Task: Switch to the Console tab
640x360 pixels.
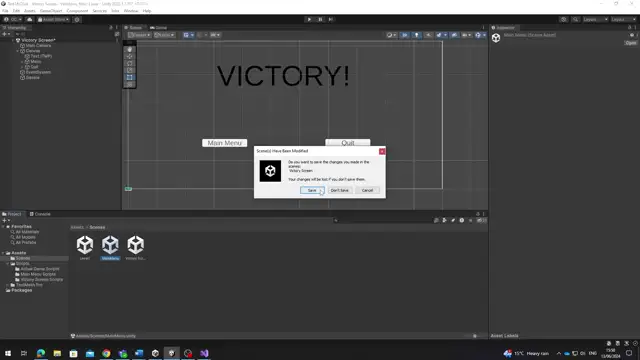Action: (x=40, y=214)
